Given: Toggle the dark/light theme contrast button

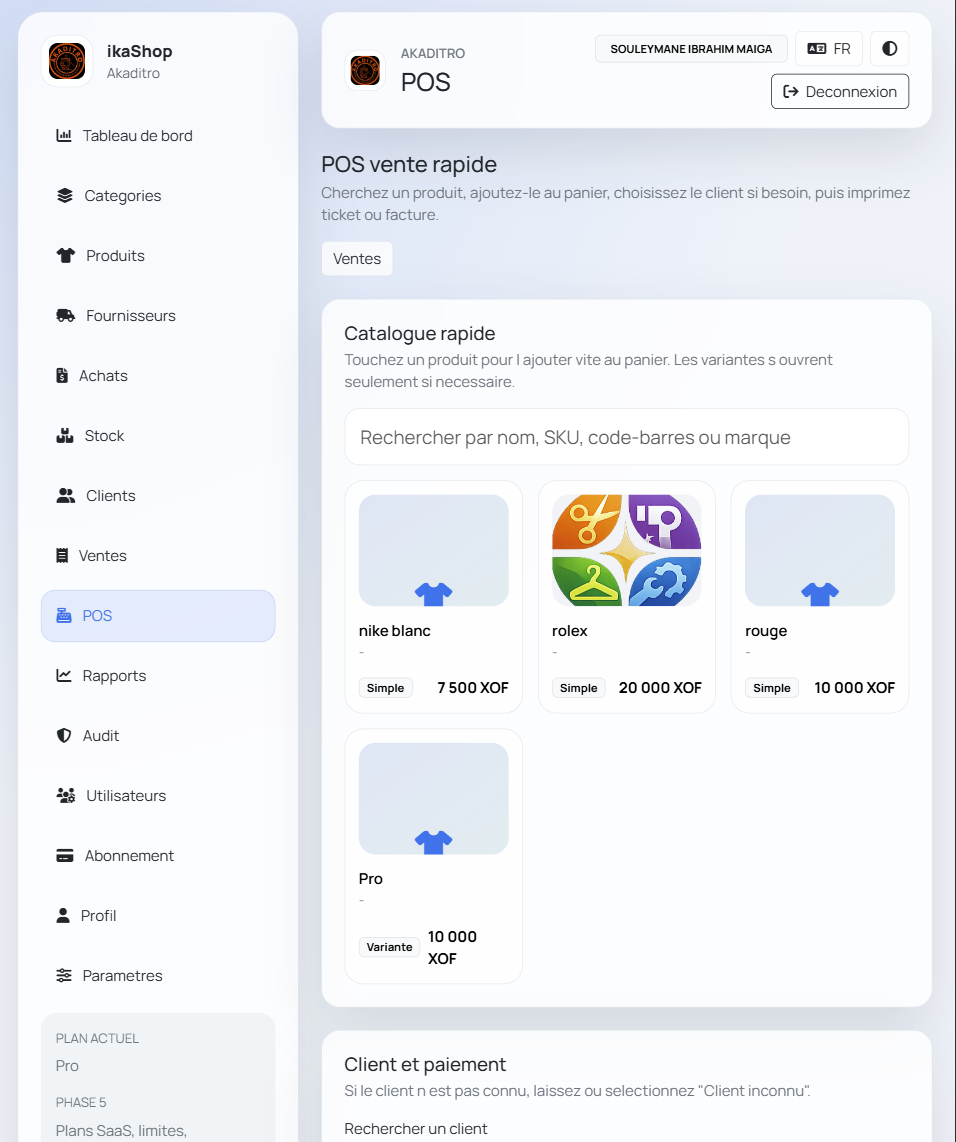Looking at the screenshot, I should tap(889, 49).
